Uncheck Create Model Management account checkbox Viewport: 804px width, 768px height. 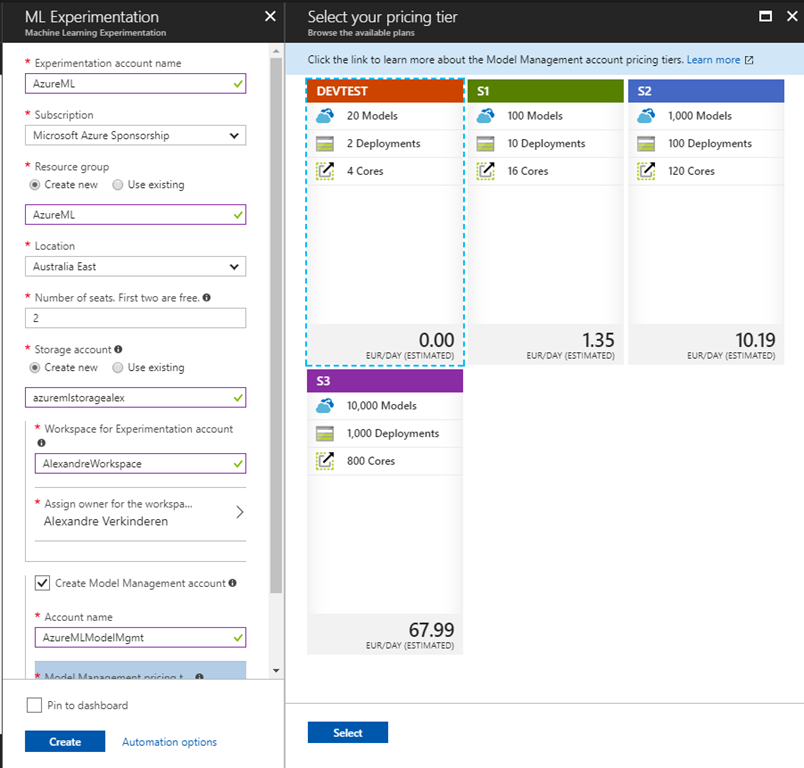[x=42, y=583]
